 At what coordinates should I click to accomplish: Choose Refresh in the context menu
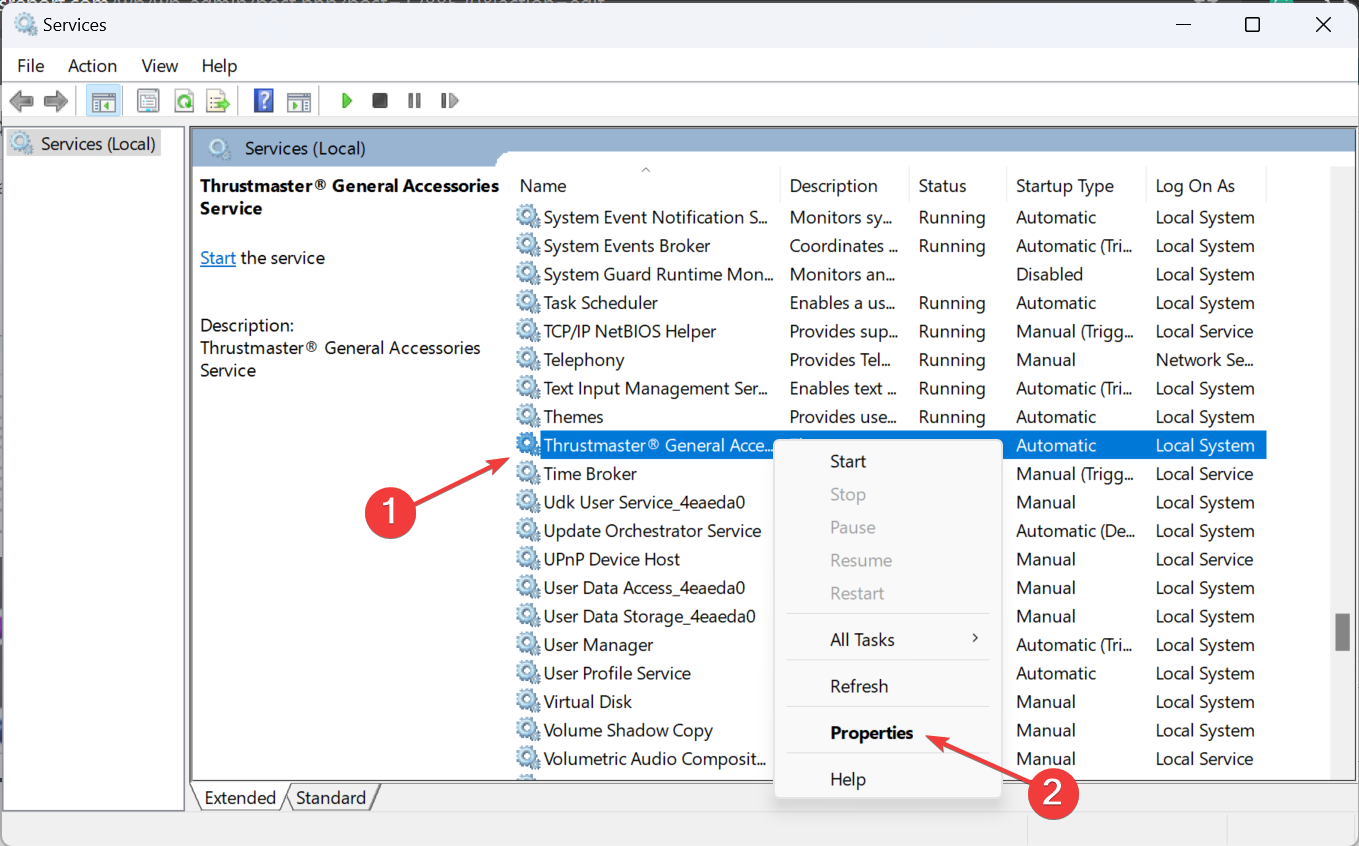[888, 686]
